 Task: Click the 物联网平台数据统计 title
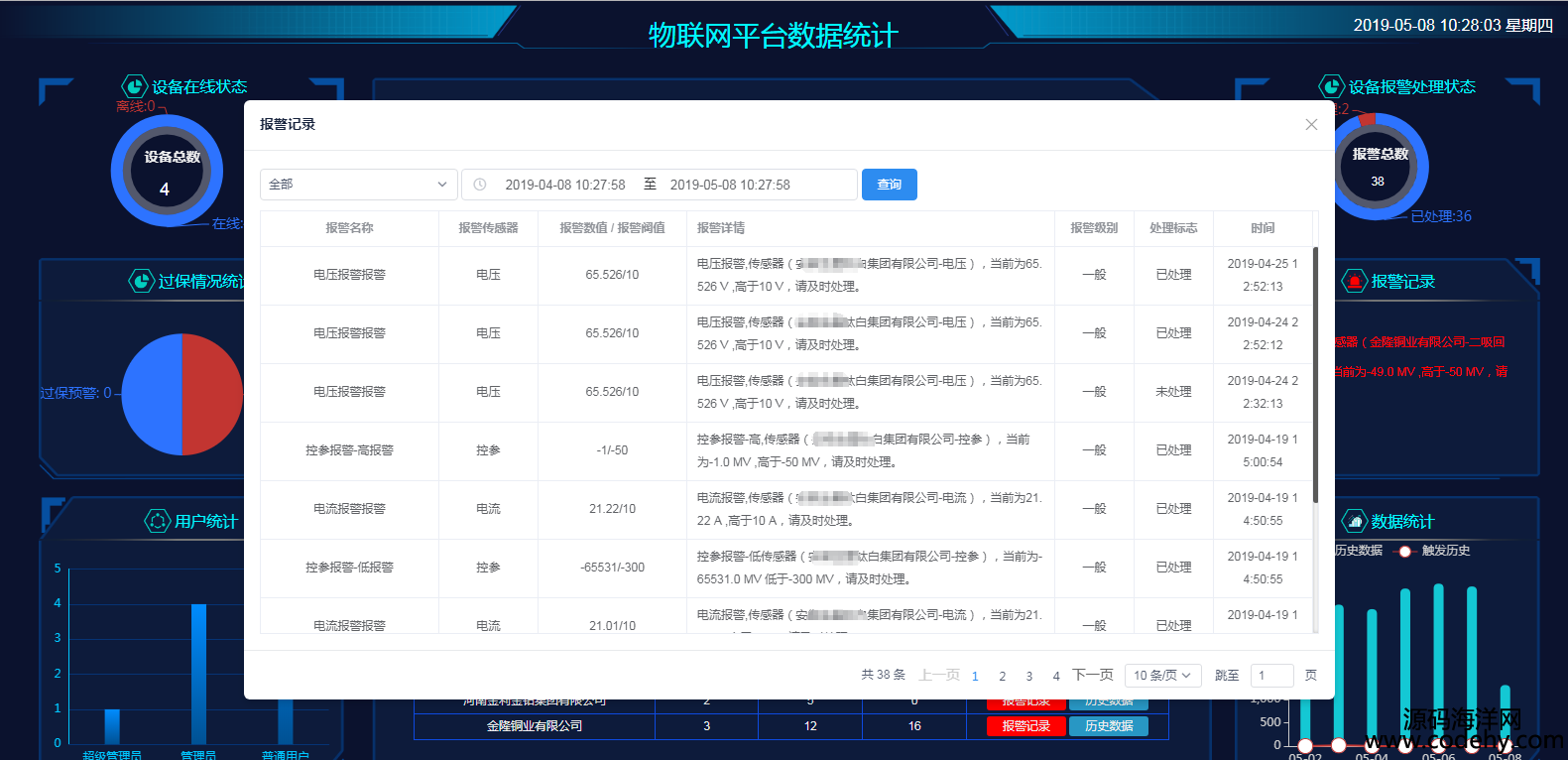click(x=773, y=36)
